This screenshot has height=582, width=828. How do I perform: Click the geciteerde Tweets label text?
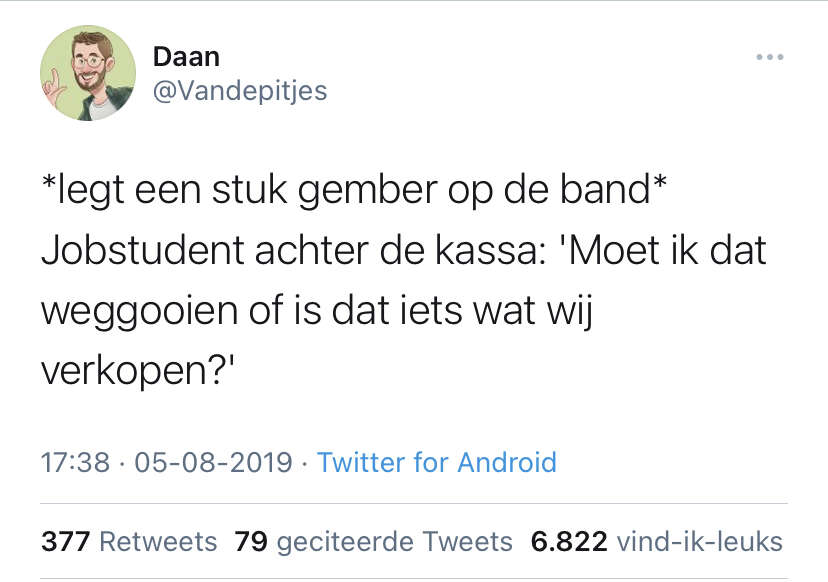coord(394,542)
